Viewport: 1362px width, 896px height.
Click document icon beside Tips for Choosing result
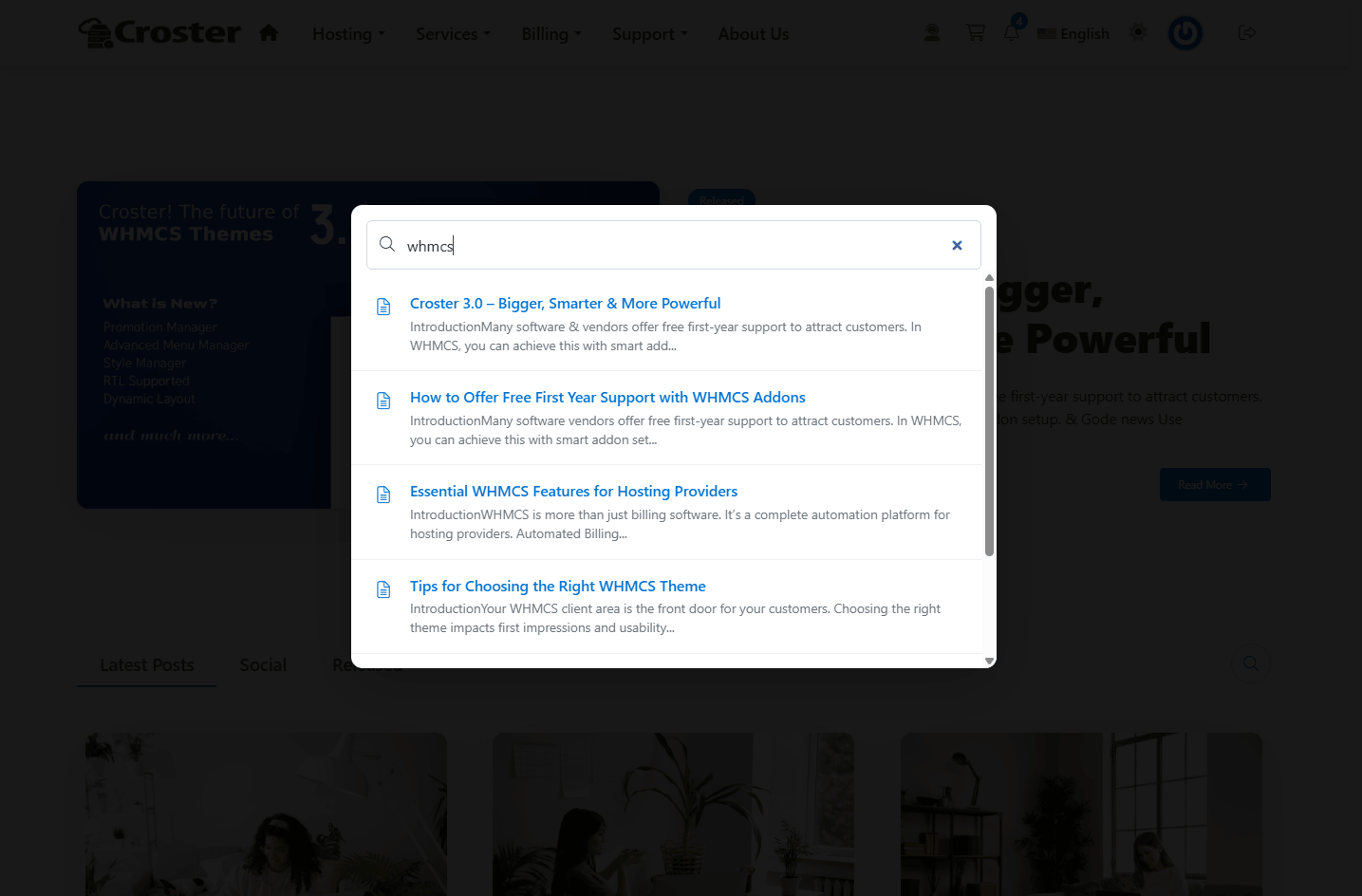(383, 589)
